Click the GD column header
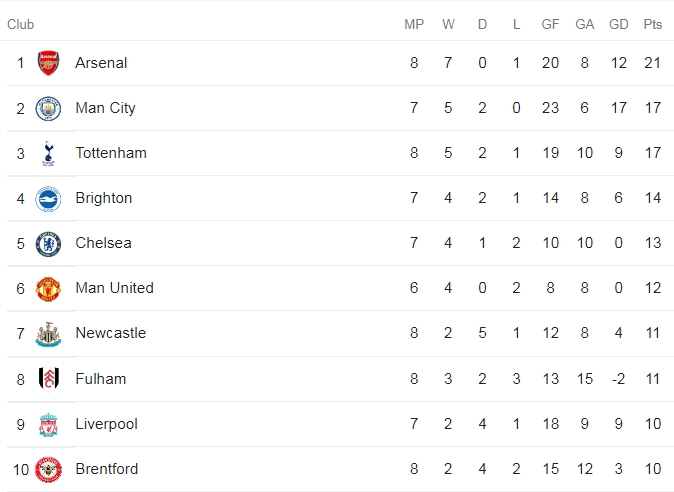 [619, 24]
